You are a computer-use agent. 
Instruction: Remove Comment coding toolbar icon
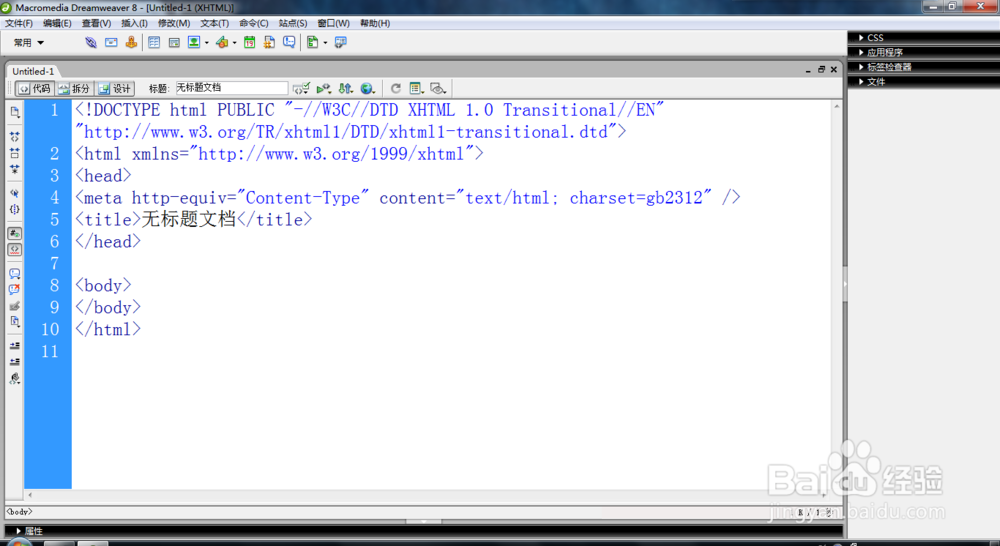pyautogui.click(x=15, y=290)
